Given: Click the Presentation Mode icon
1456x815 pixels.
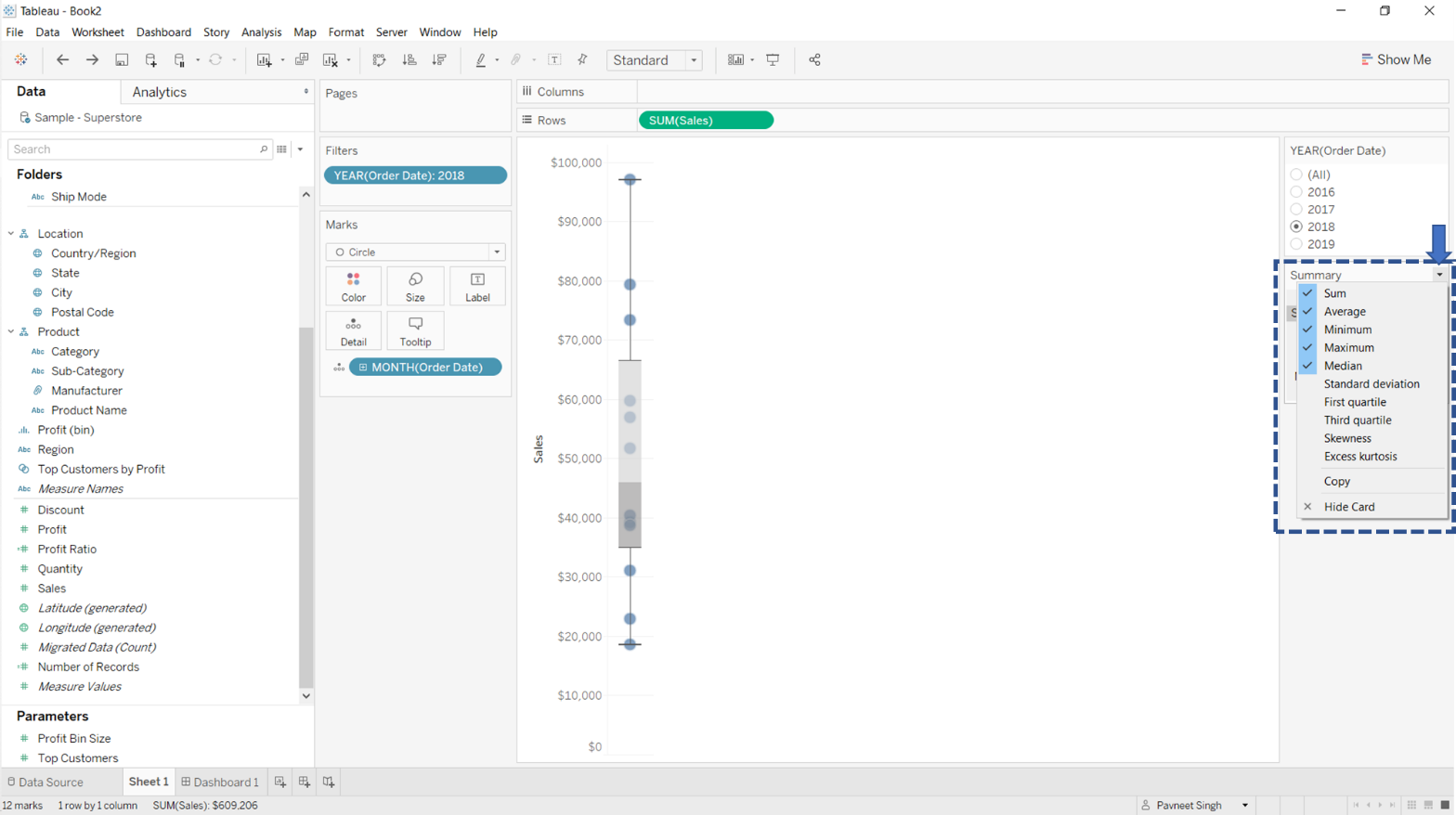Looking at the screenshot, I should tap(773, 59).
